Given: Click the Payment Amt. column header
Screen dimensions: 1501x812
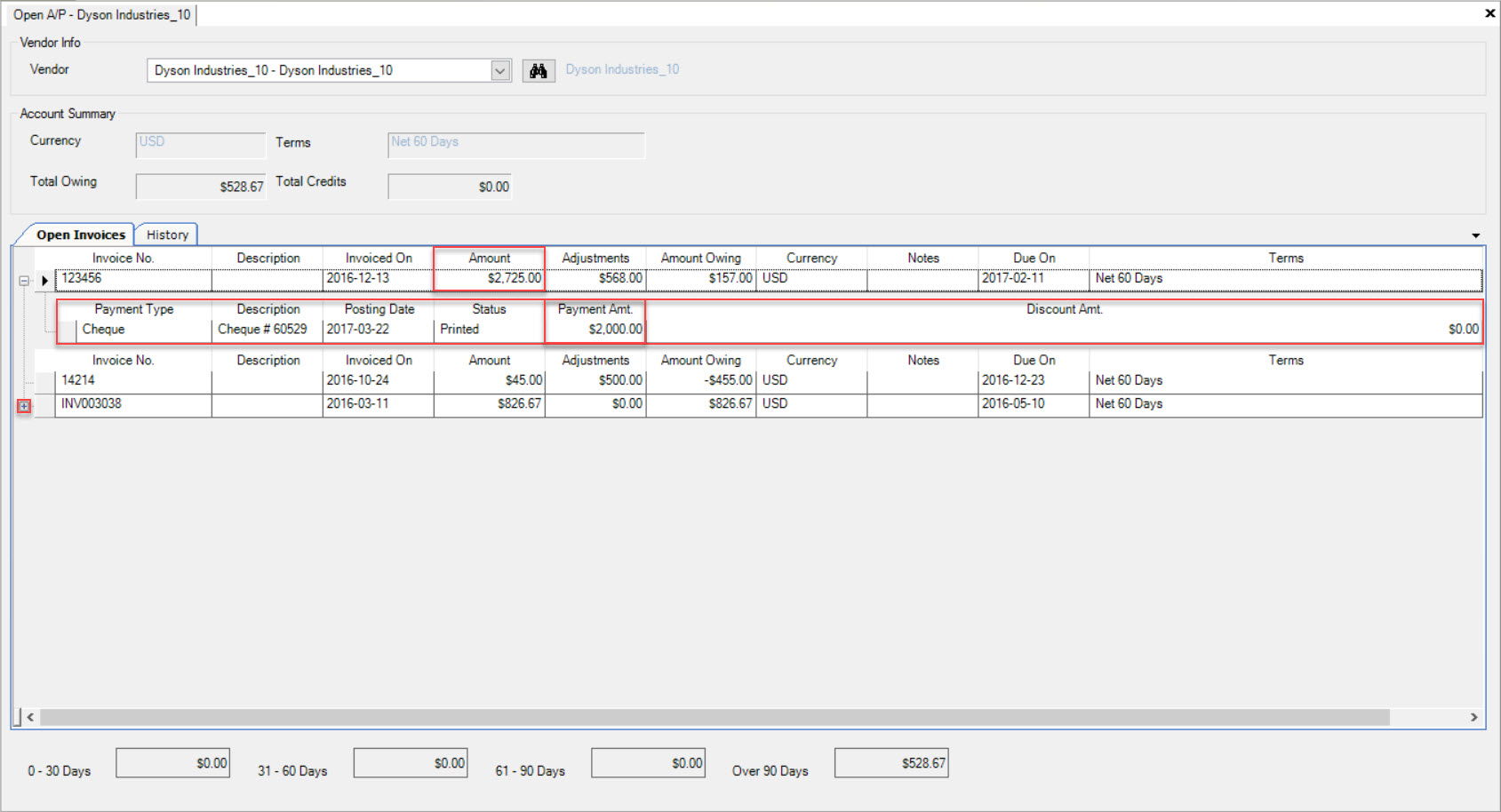Looking at the screenshot, I should pyautogui.click(x=595, y=309).
